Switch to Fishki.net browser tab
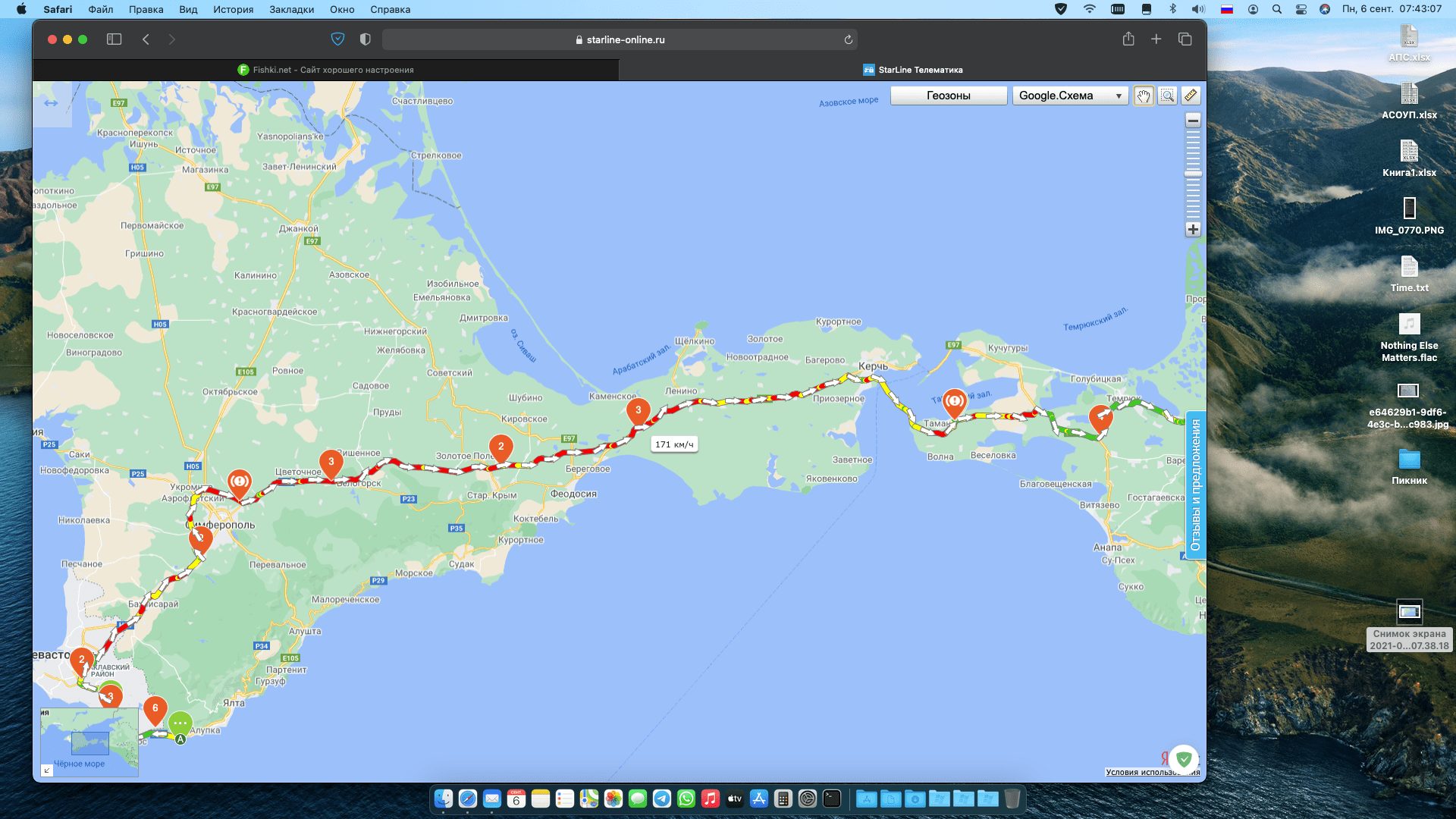This screenshot has width=1456, height=819. tap(326, 70)
